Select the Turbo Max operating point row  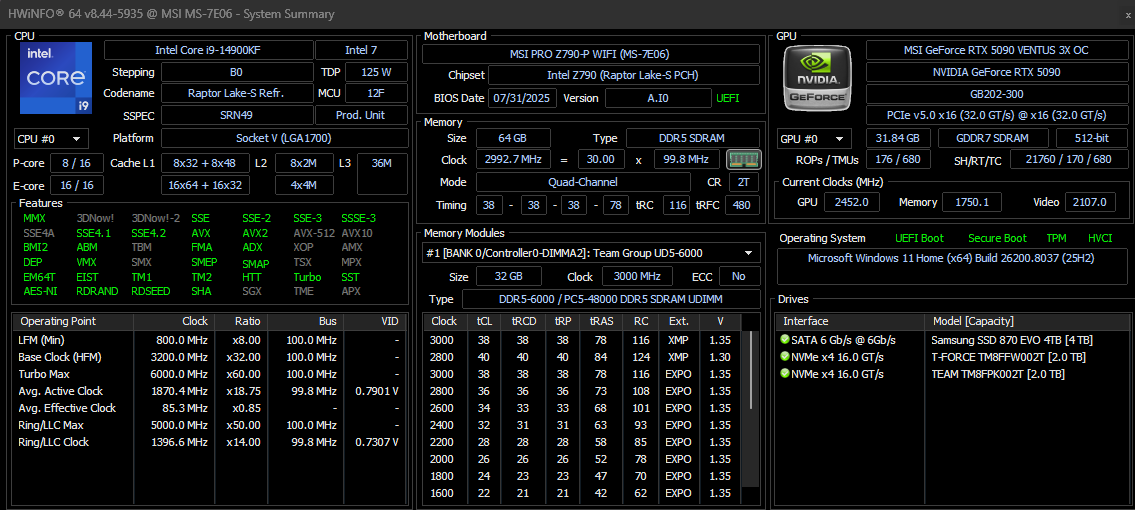208,374
